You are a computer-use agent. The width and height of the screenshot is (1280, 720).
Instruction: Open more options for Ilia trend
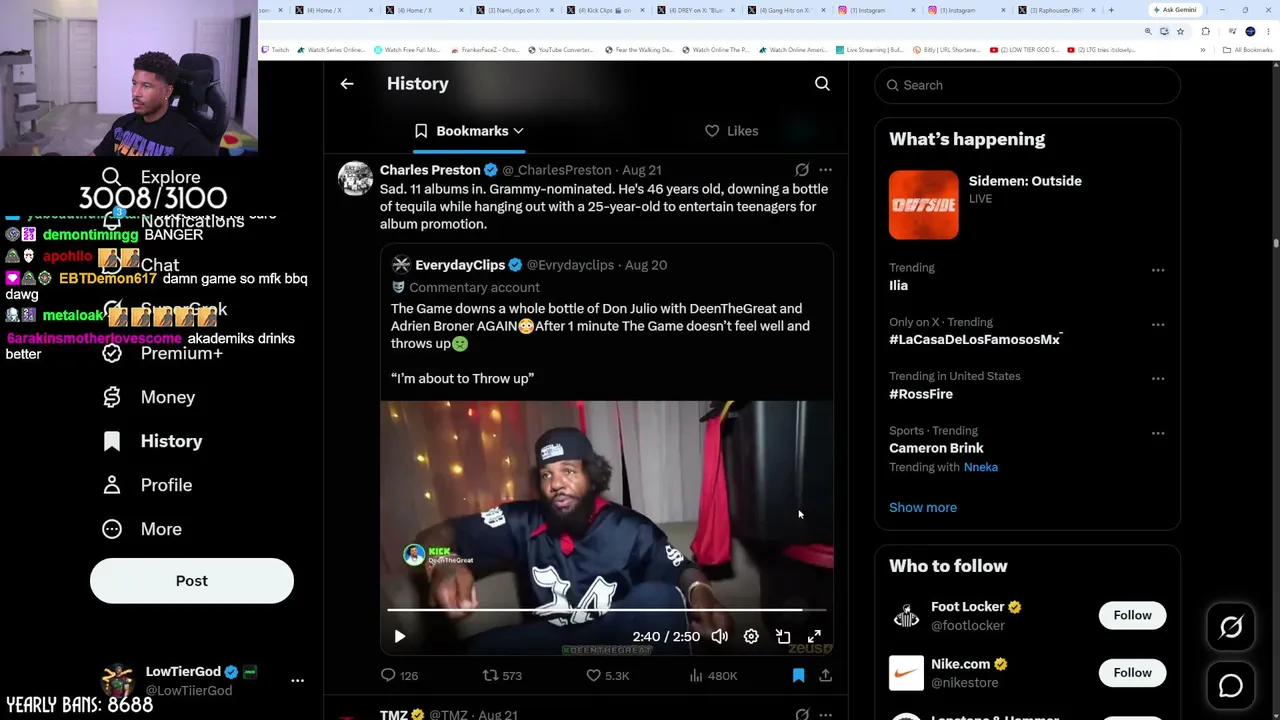[x=1158, y=270]
